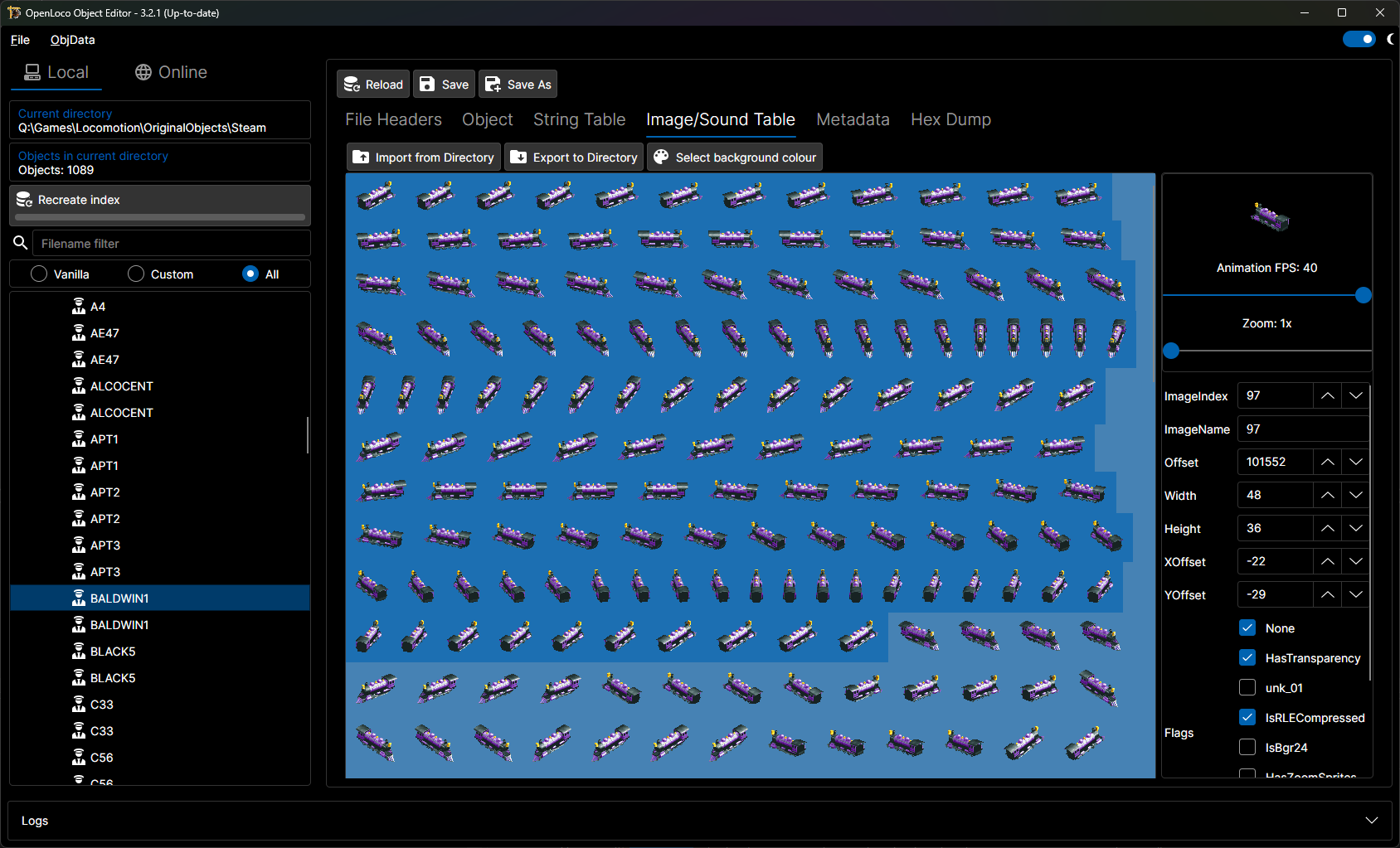Click the Save floppy disk icon
The image size is (1400, 848).
(x=427, y=85)
